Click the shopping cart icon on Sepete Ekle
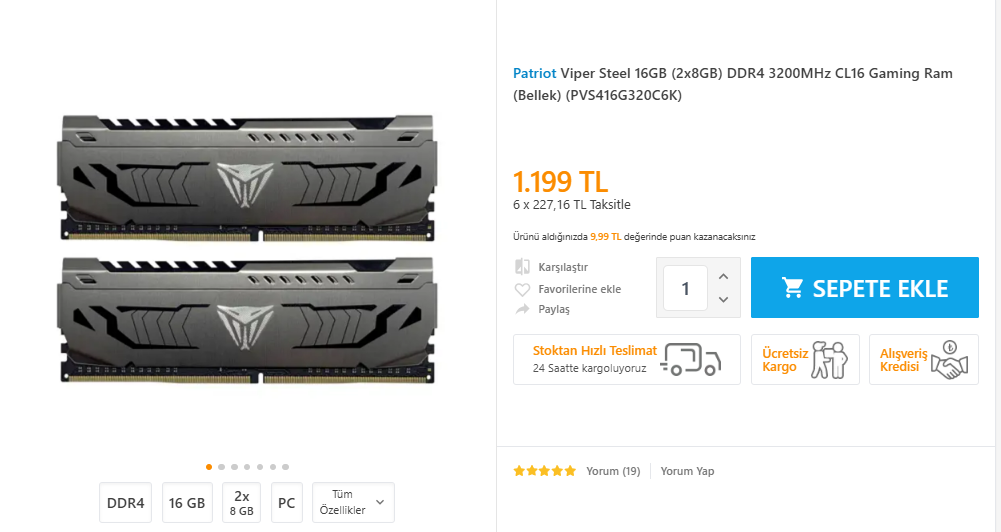This screenshot has height=532, width=1001. coord(793,288)
